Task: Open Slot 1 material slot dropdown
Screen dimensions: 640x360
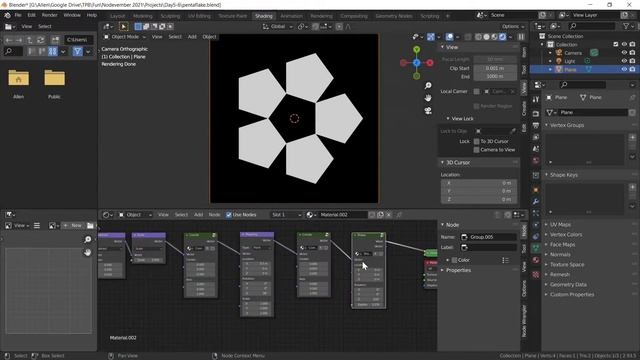Action: click(x=287, y=215)
